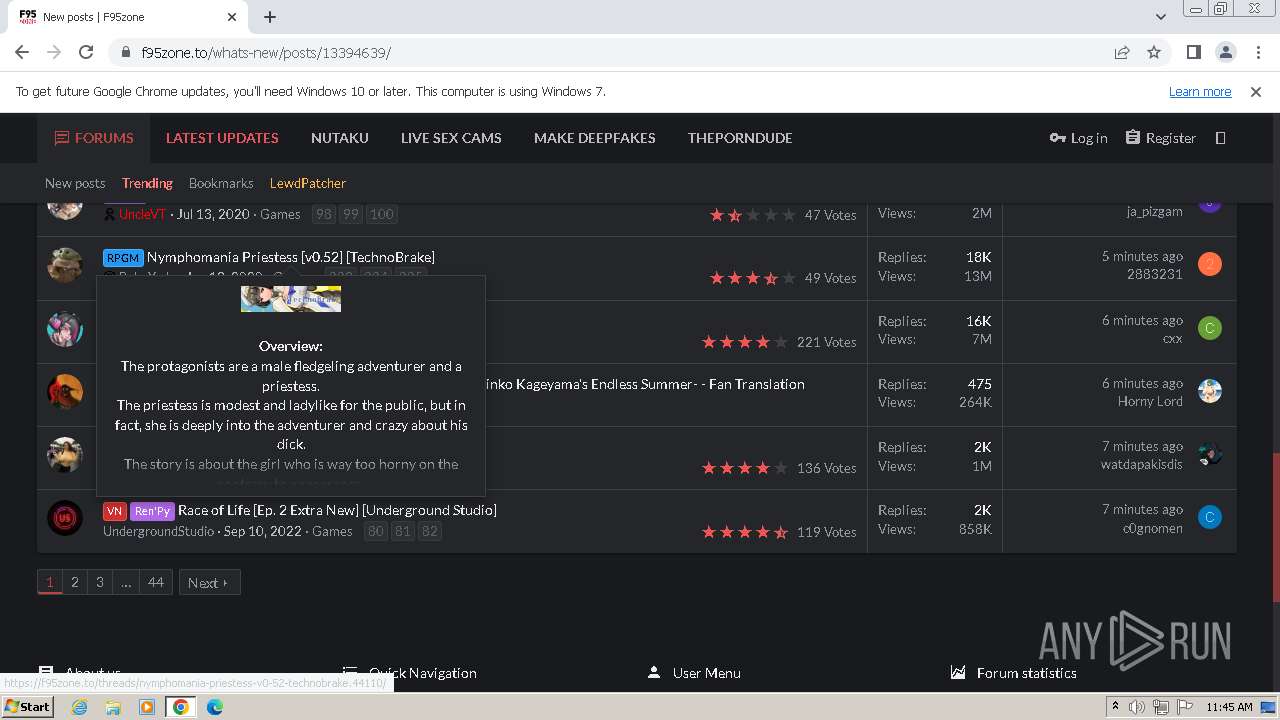Click the Ren'Py prefix tag

[152, 511]
